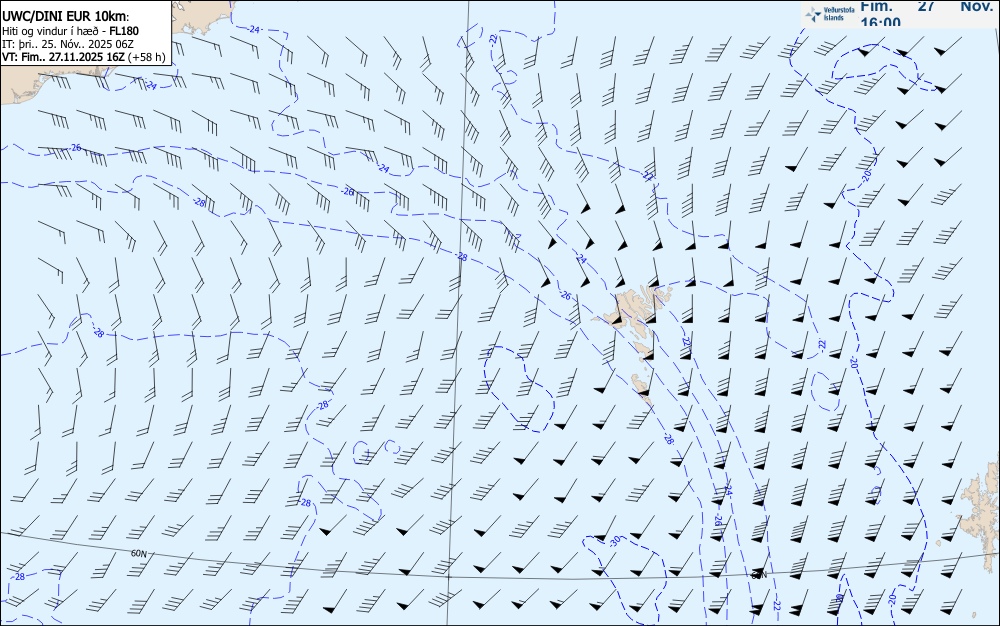1000x626 pixels.
Task: Click the 'UWC/DINI EUR 10km' chart title
Action: (x=66, y=17)
